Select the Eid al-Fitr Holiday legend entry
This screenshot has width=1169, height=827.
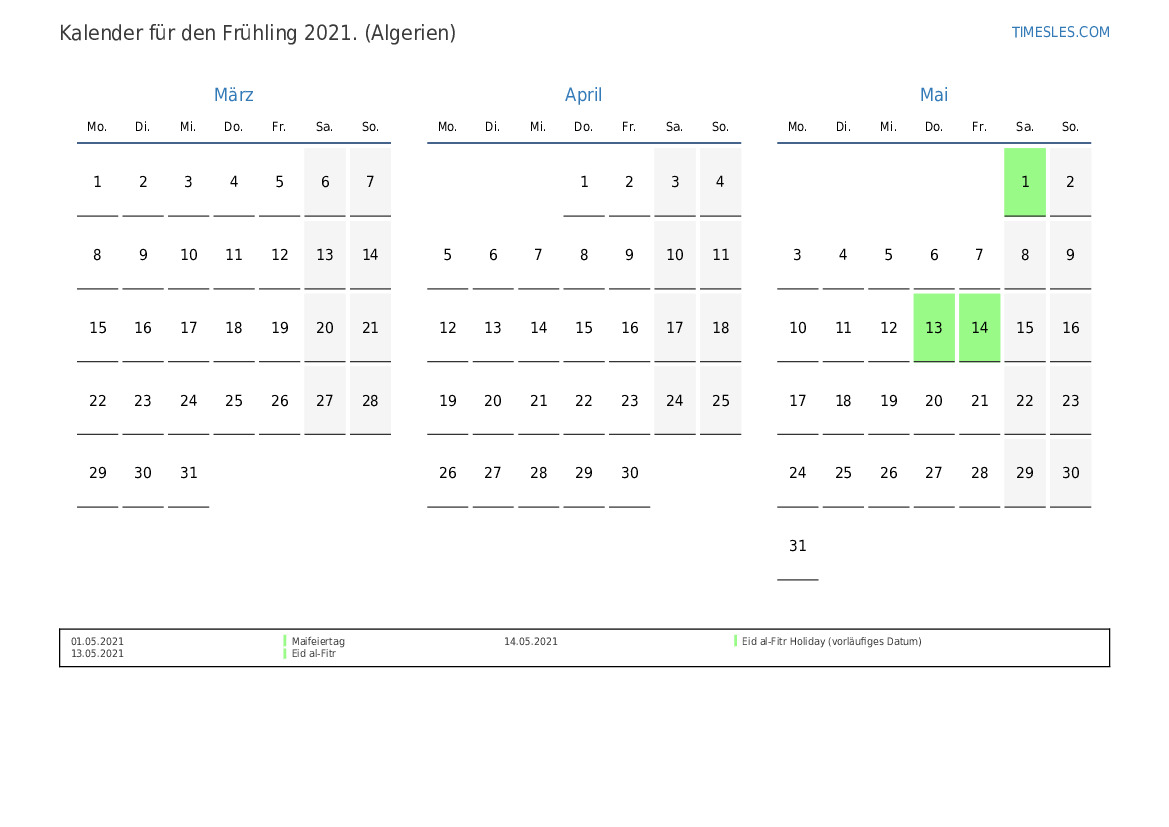(x=831, y=642)
